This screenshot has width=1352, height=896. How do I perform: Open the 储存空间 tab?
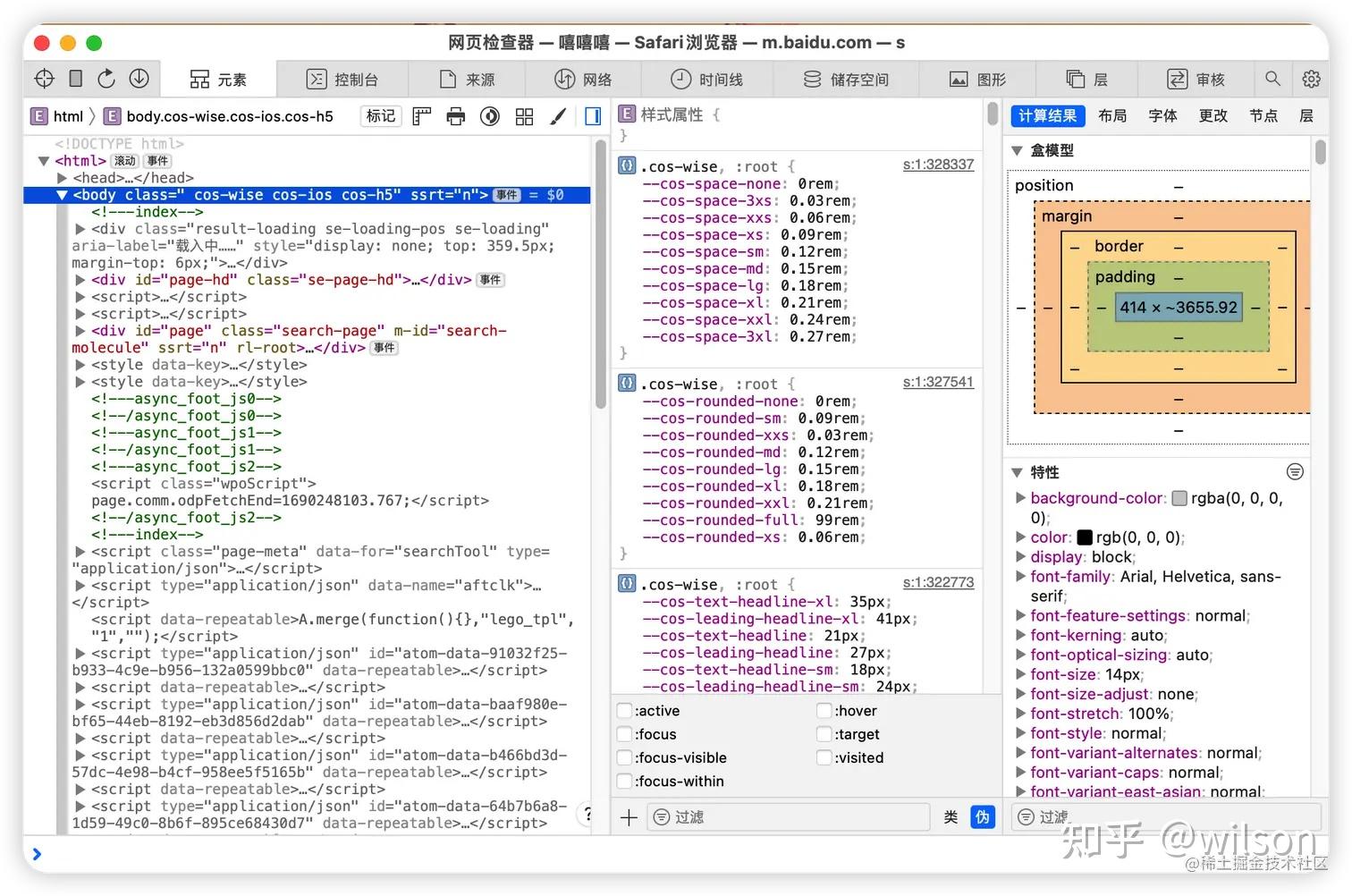coord(846,80)
